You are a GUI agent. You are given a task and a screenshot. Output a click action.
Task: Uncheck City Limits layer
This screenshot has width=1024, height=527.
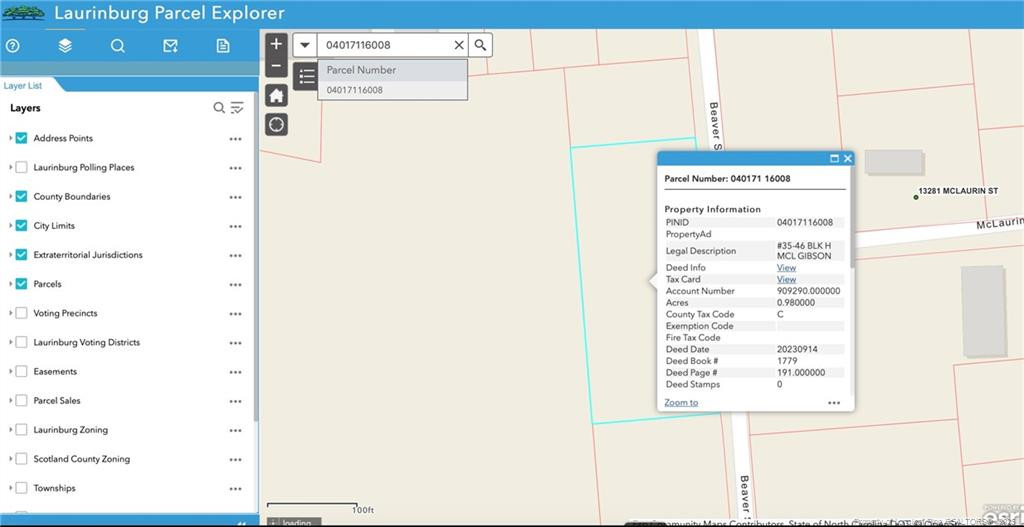(22, 225)
